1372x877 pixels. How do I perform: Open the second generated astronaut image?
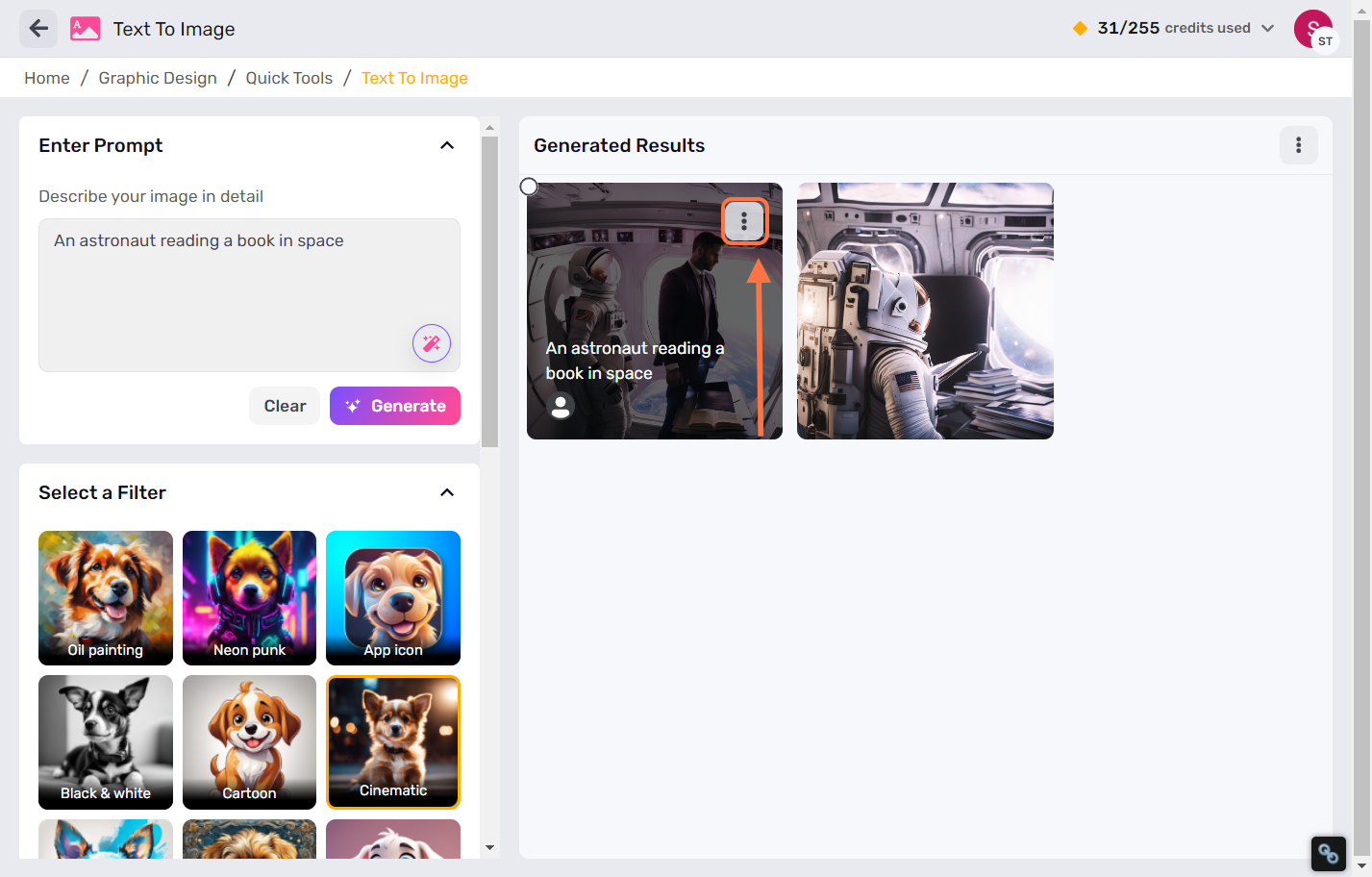[925, 311]
